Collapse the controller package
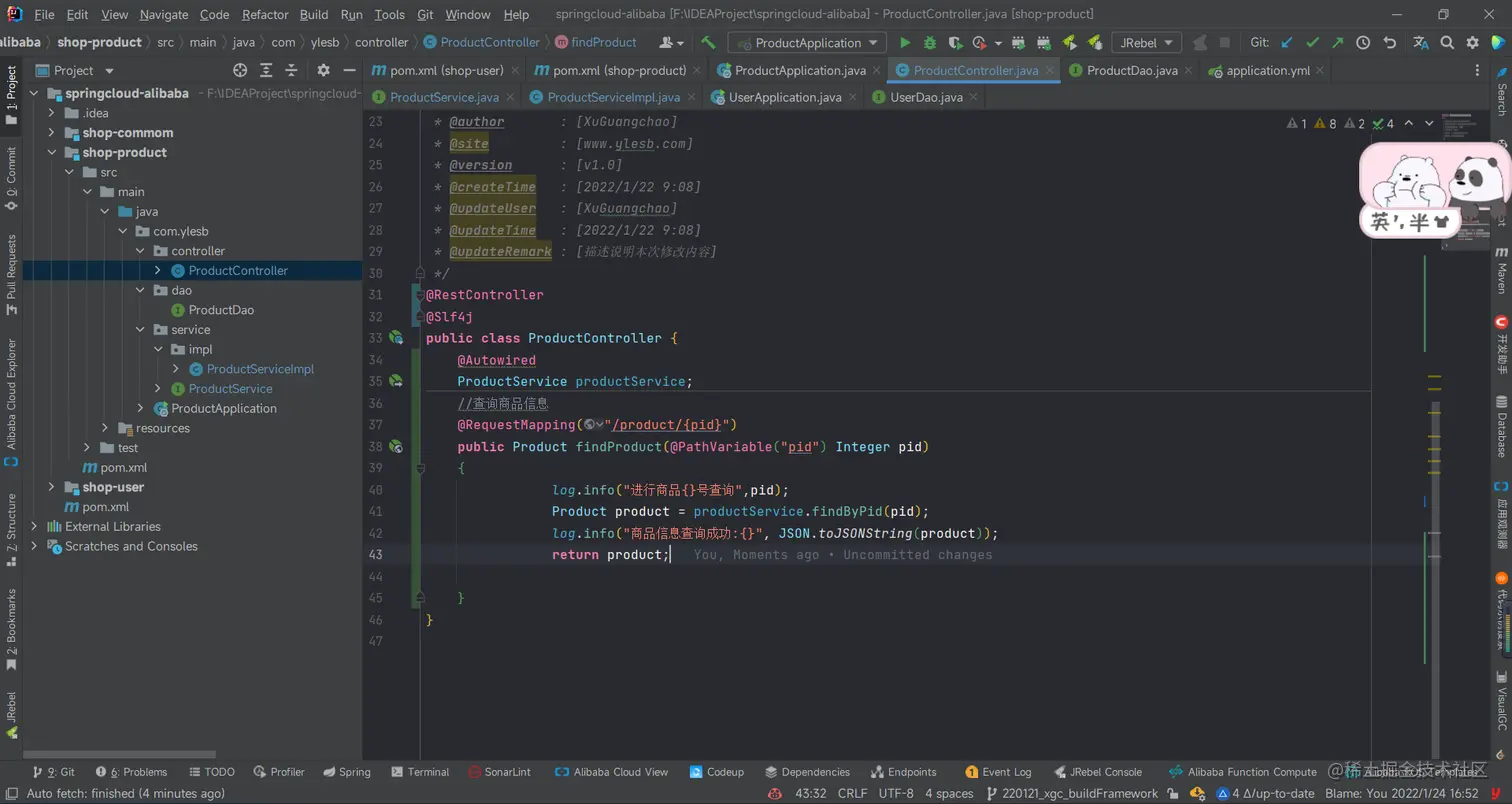Viewport: 1512px width, 804px height. 140,251
